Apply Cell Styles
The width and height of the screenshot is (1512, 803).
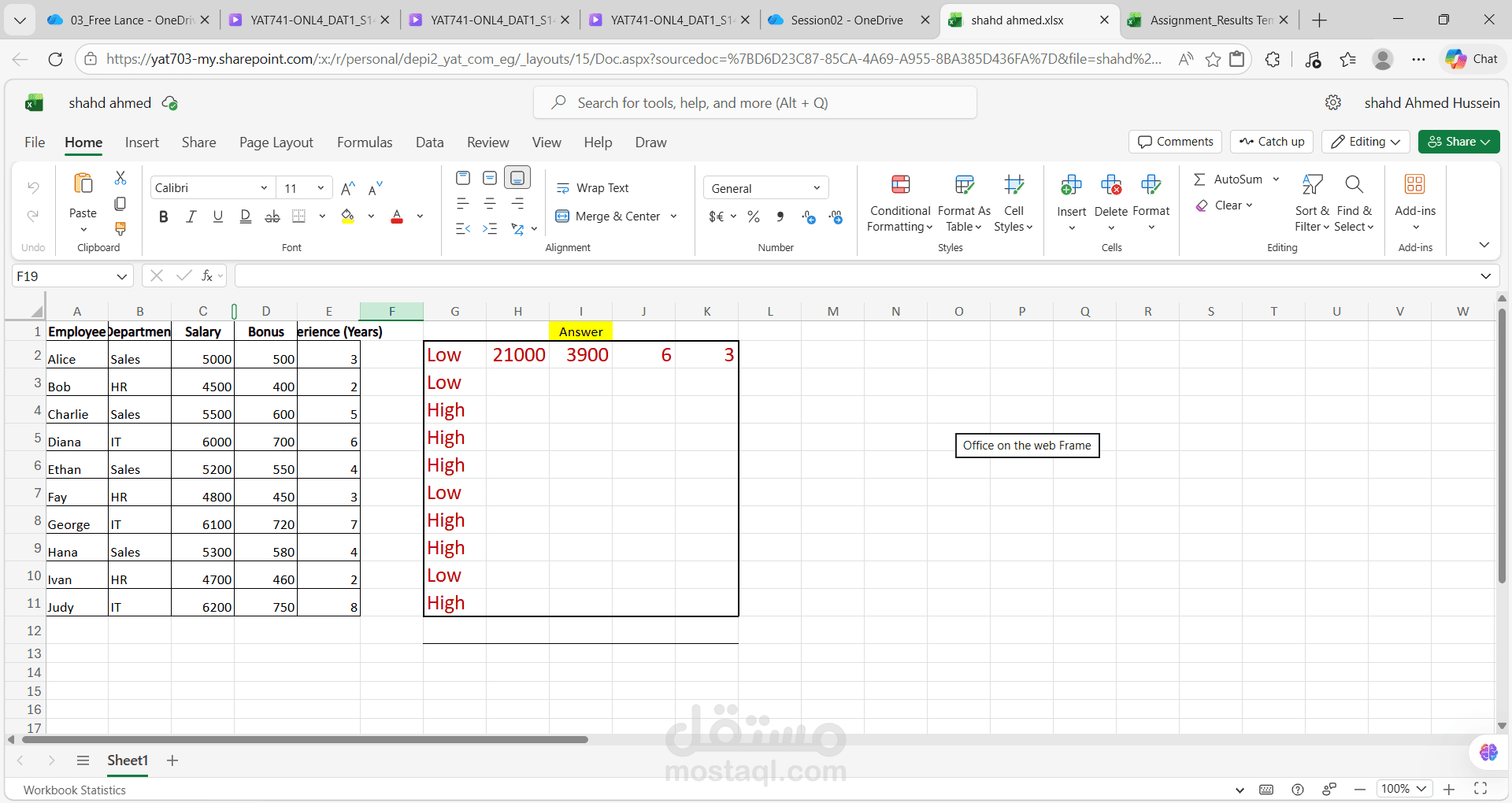click(x=1014, y=203)
